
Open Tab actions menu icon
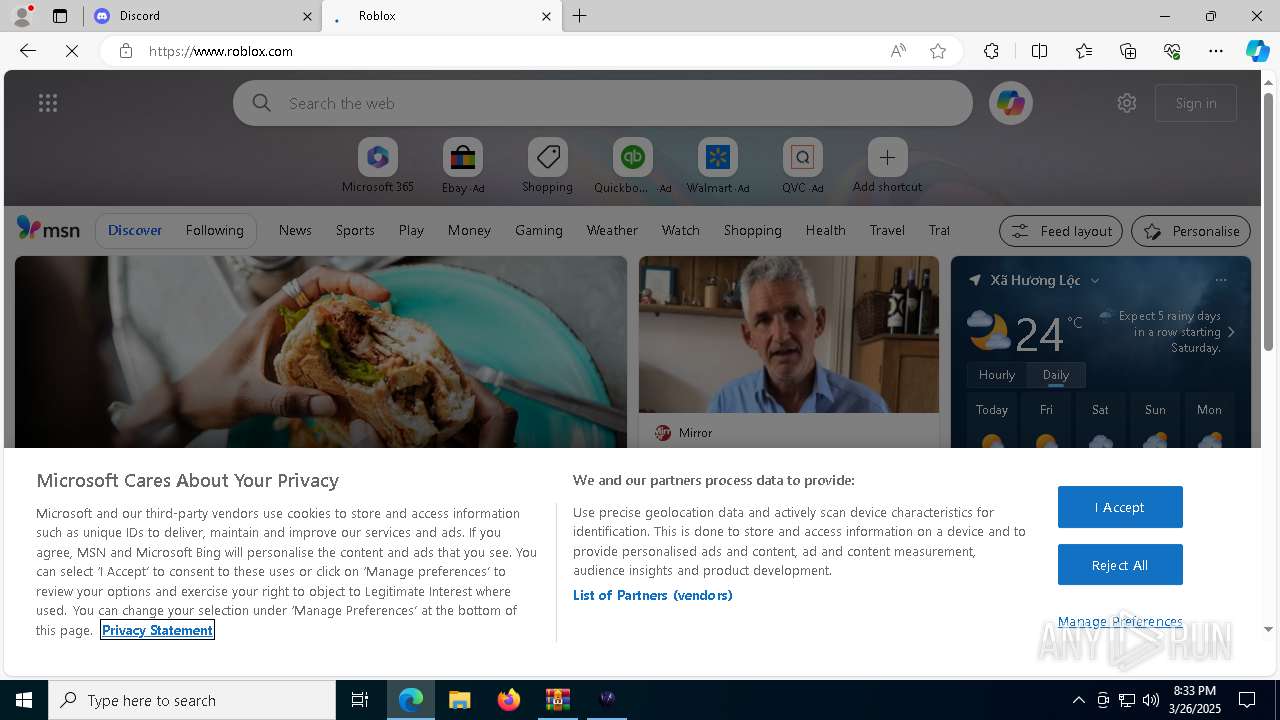[x=60, y=16]
